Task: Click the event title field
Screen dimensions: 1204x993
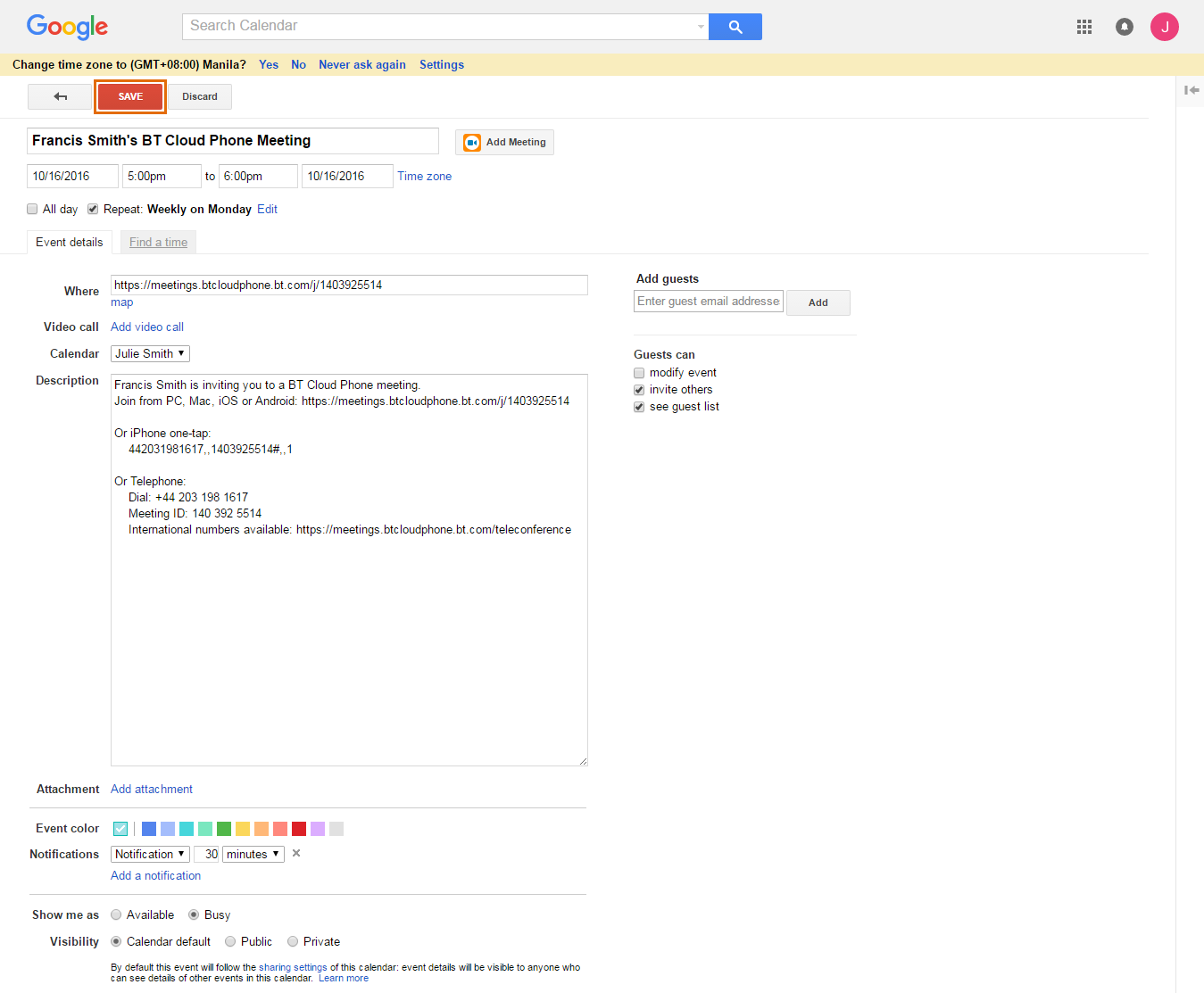Action: [233, 141]
